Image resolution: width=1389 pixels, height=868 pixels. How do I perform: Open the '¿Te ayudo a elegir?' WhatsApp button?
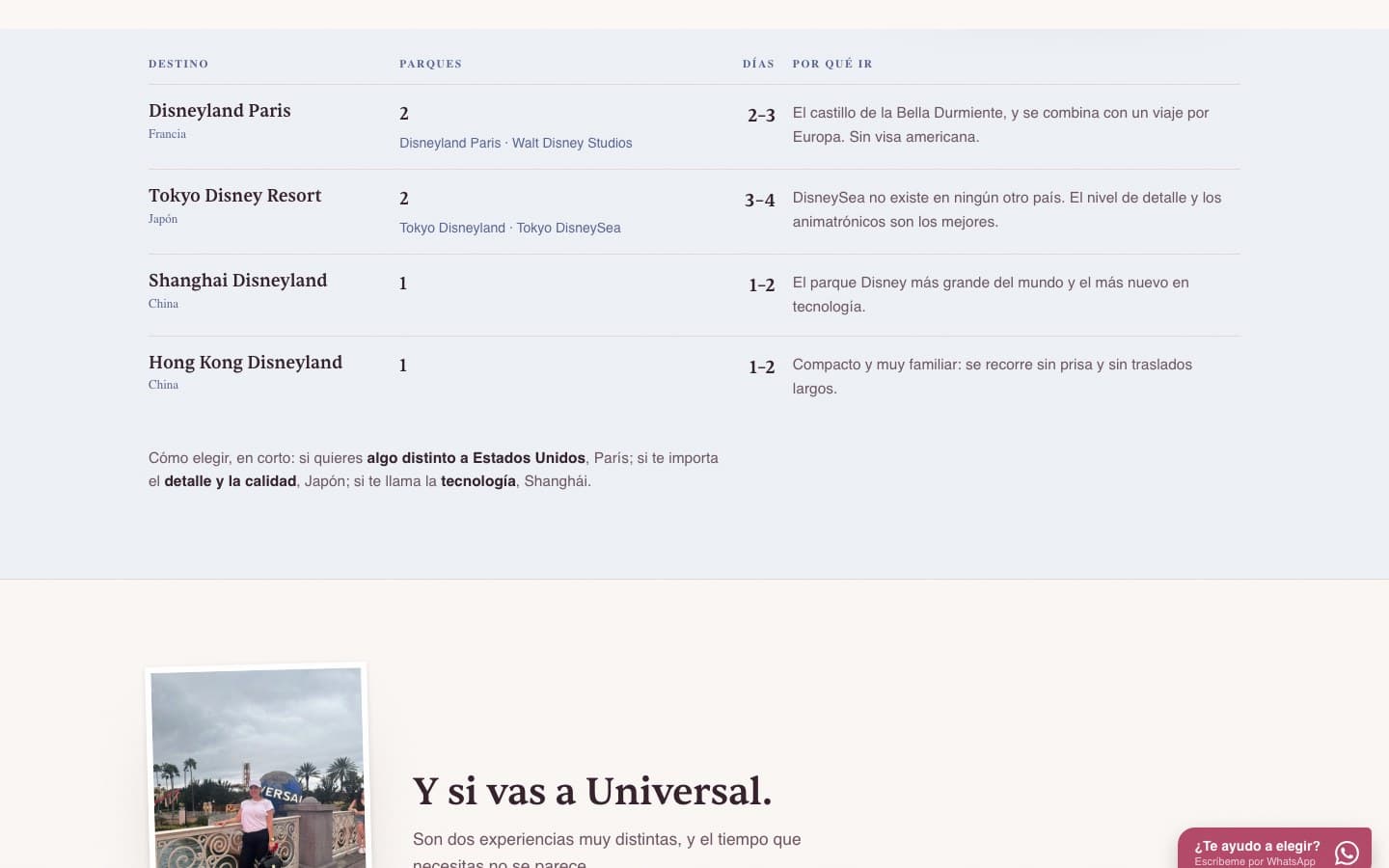tap(1274, 849)
